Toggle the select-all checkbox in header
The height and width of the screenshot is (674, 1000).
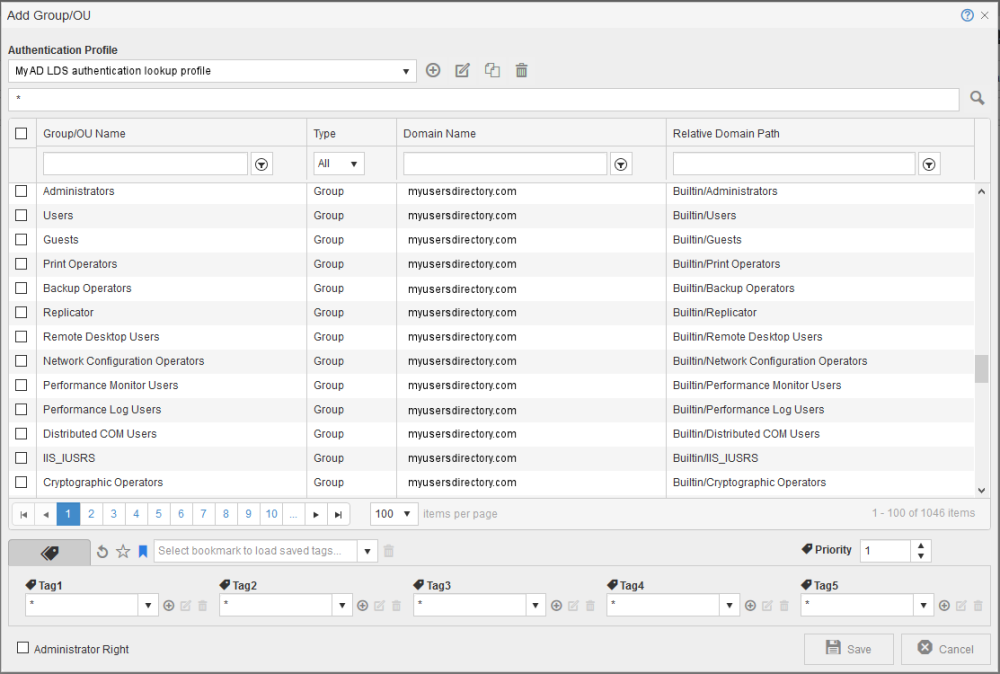[21, 133]
